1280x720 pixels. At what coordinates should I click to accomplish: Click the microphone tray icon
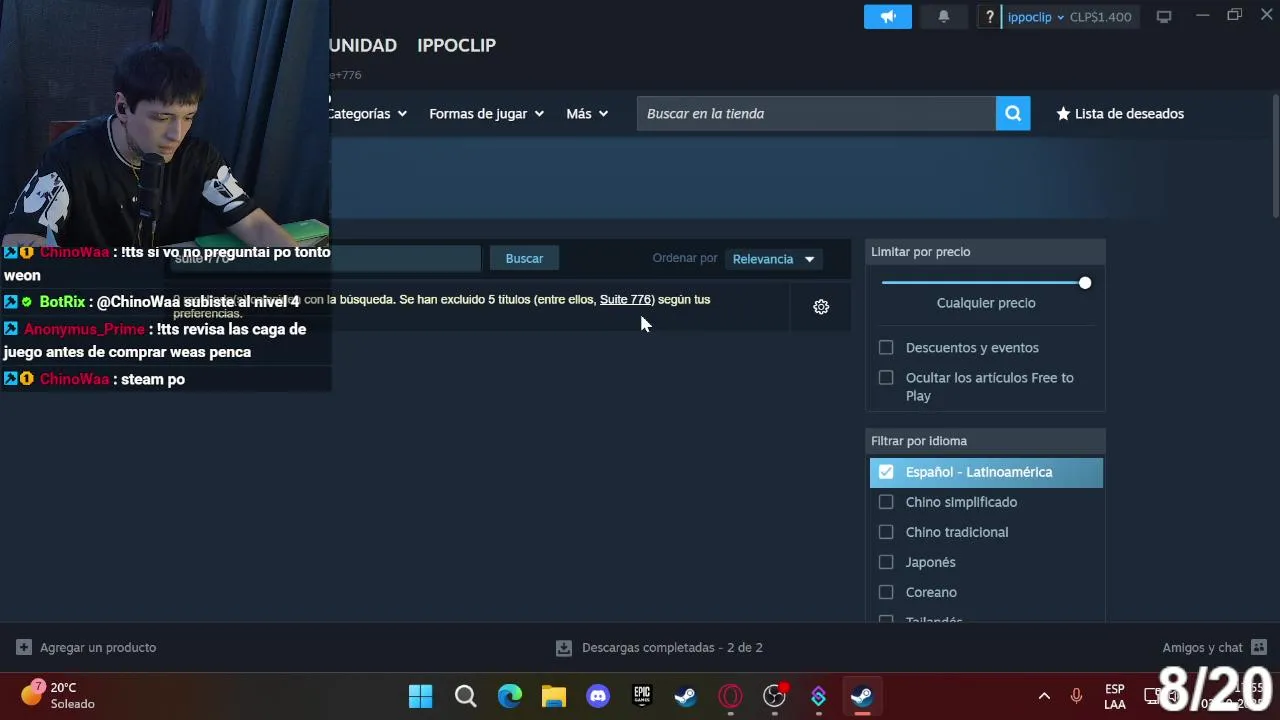[x=1076, y=696]
